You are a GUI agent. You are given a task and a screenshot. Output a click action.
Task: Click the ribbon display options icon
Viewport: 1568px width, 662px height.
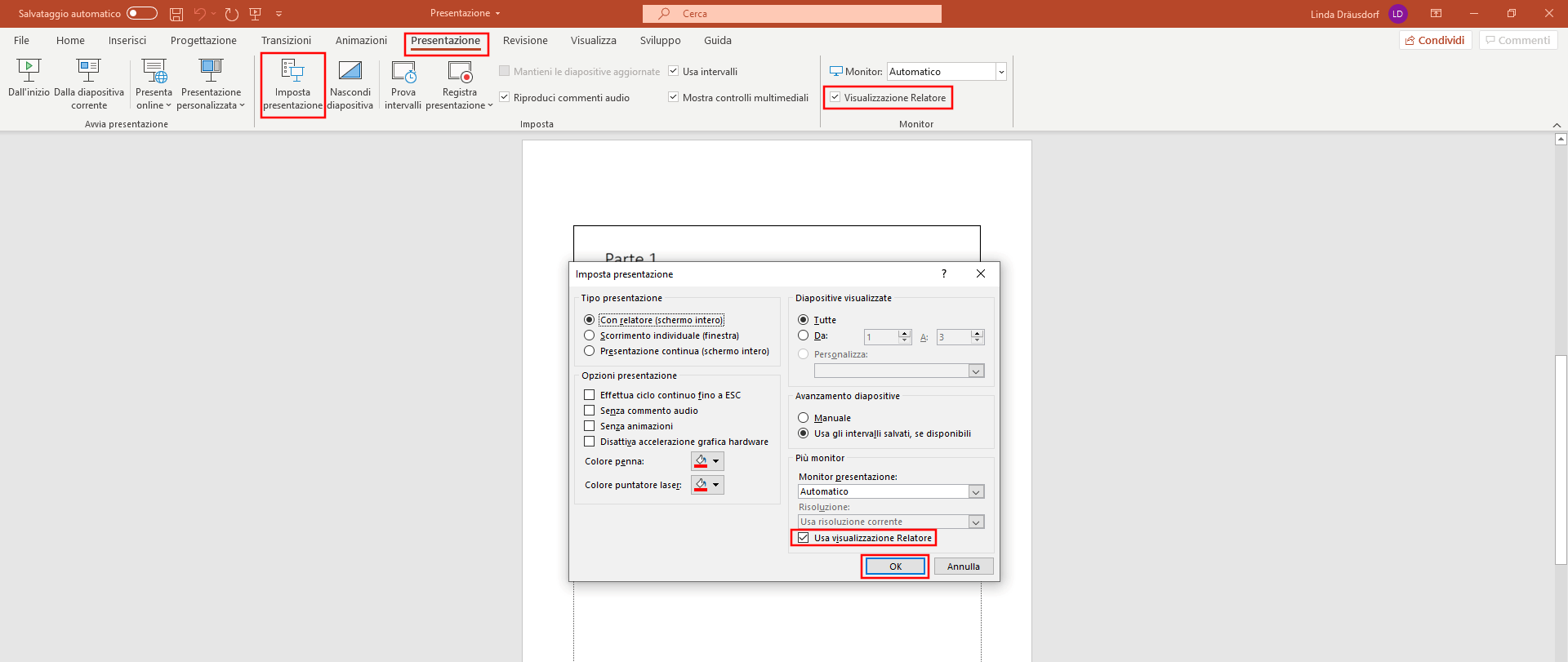tap(1436, 13)
